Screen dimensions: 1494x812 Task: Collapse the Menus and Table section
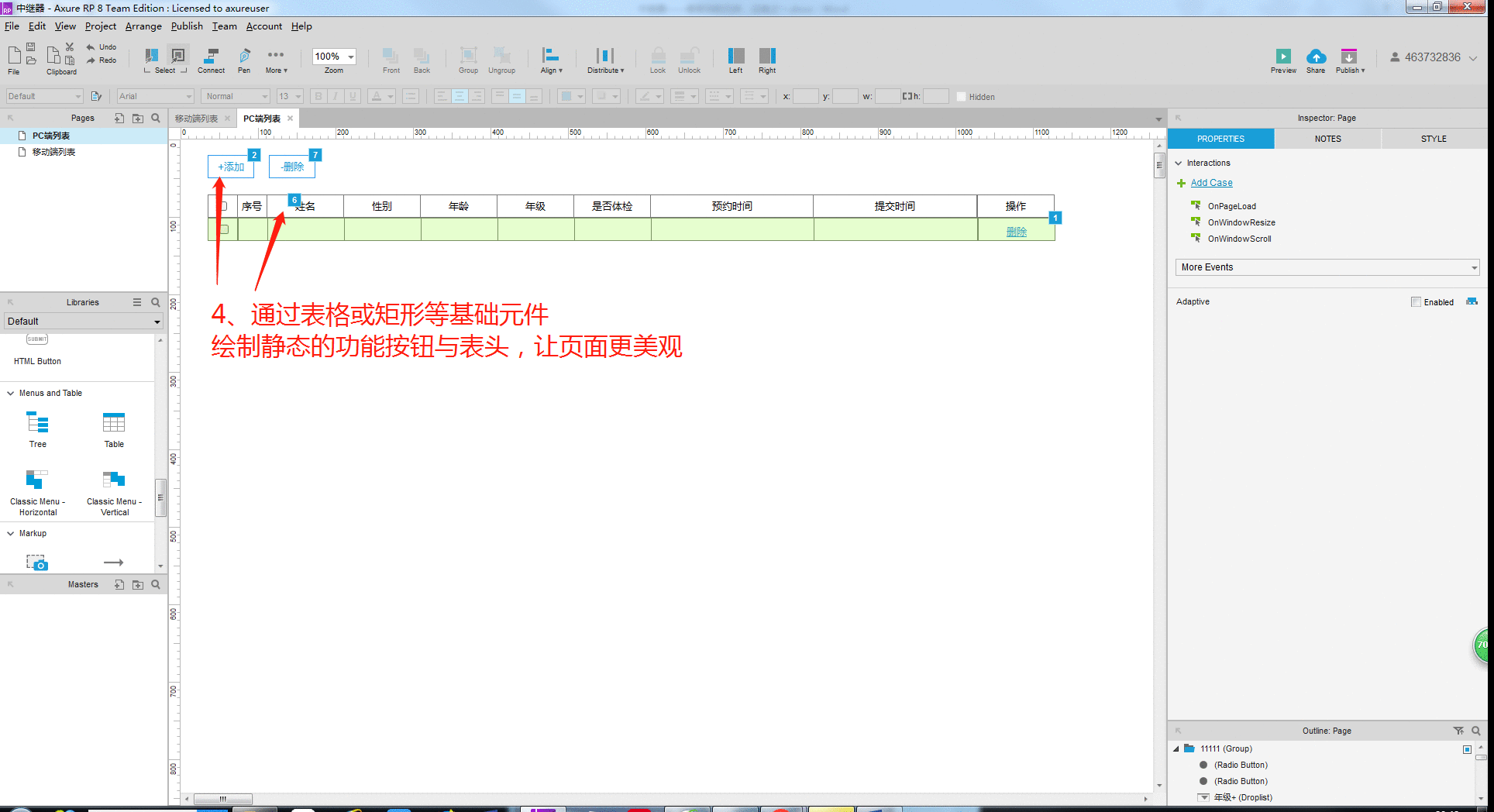click(11, 394)
